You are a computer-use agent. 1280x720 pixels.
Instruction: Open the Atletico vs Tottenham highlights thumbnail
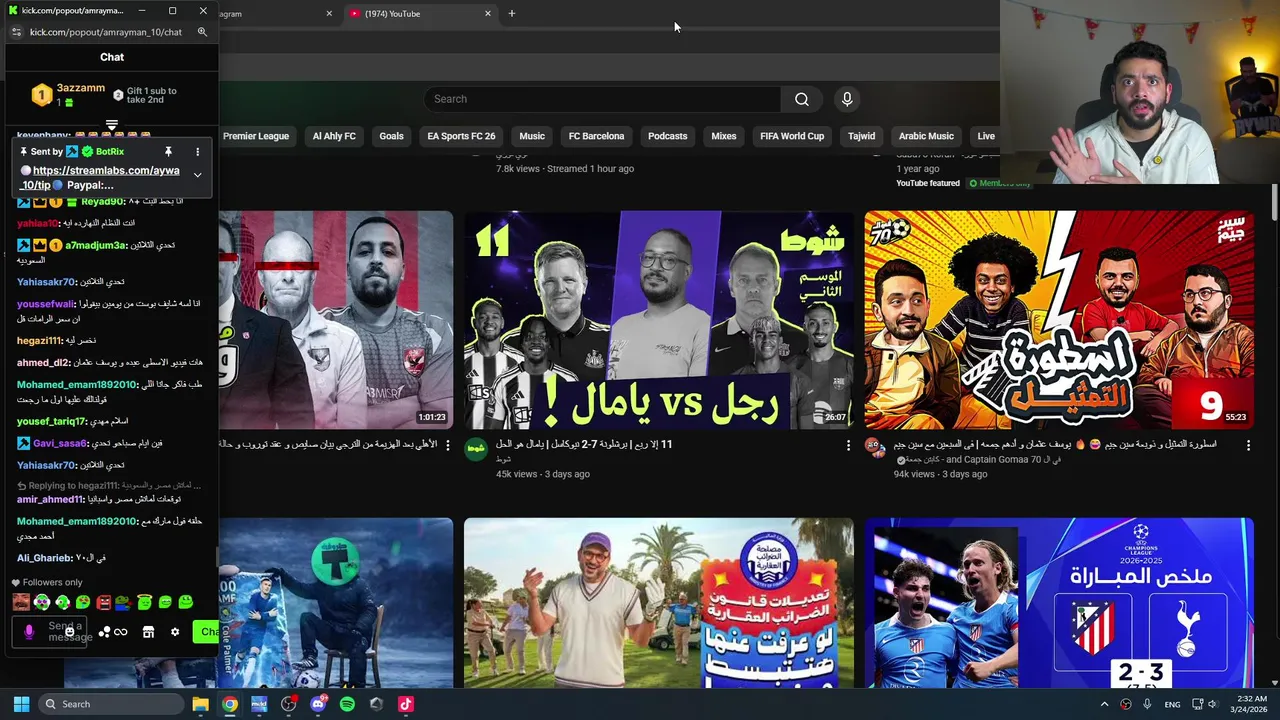[x=1059, y=603]
